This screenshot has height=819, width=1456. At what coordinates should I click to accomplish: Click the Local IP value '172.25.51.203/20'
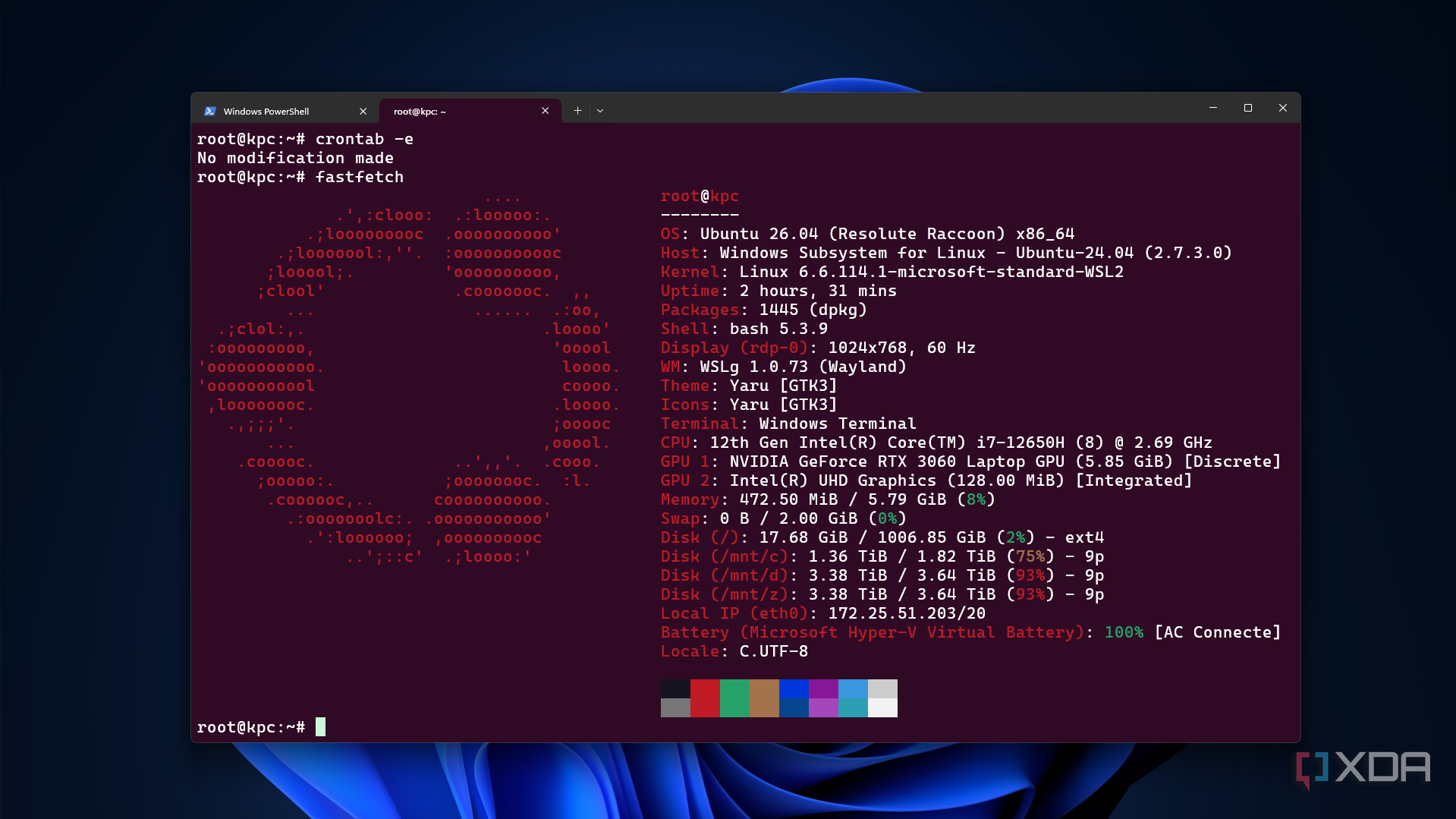click(907, 613)
